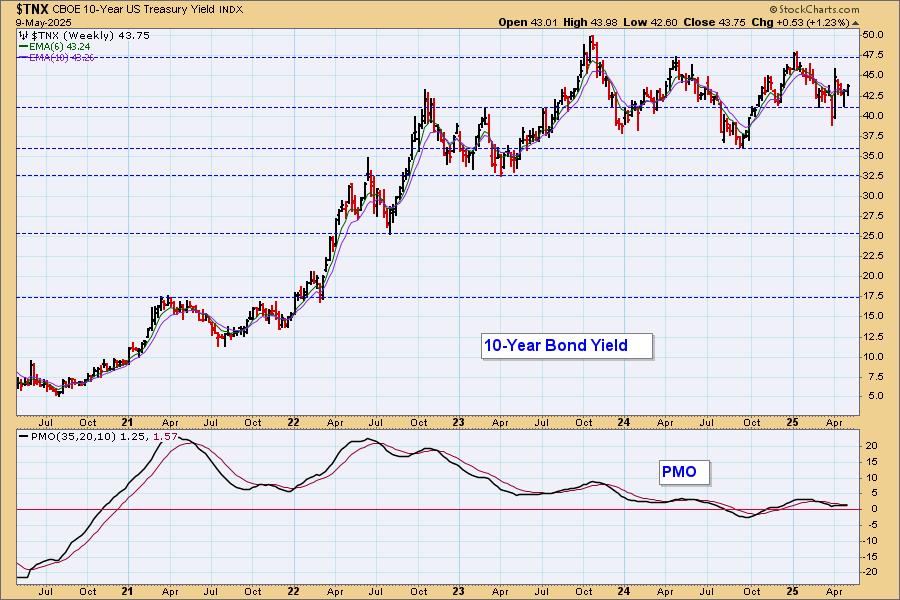This screenshot has width=900, height=600.
Task: Open the StockCharts.com copyright link
Action: pyautogui.click(x=814, y=9)
